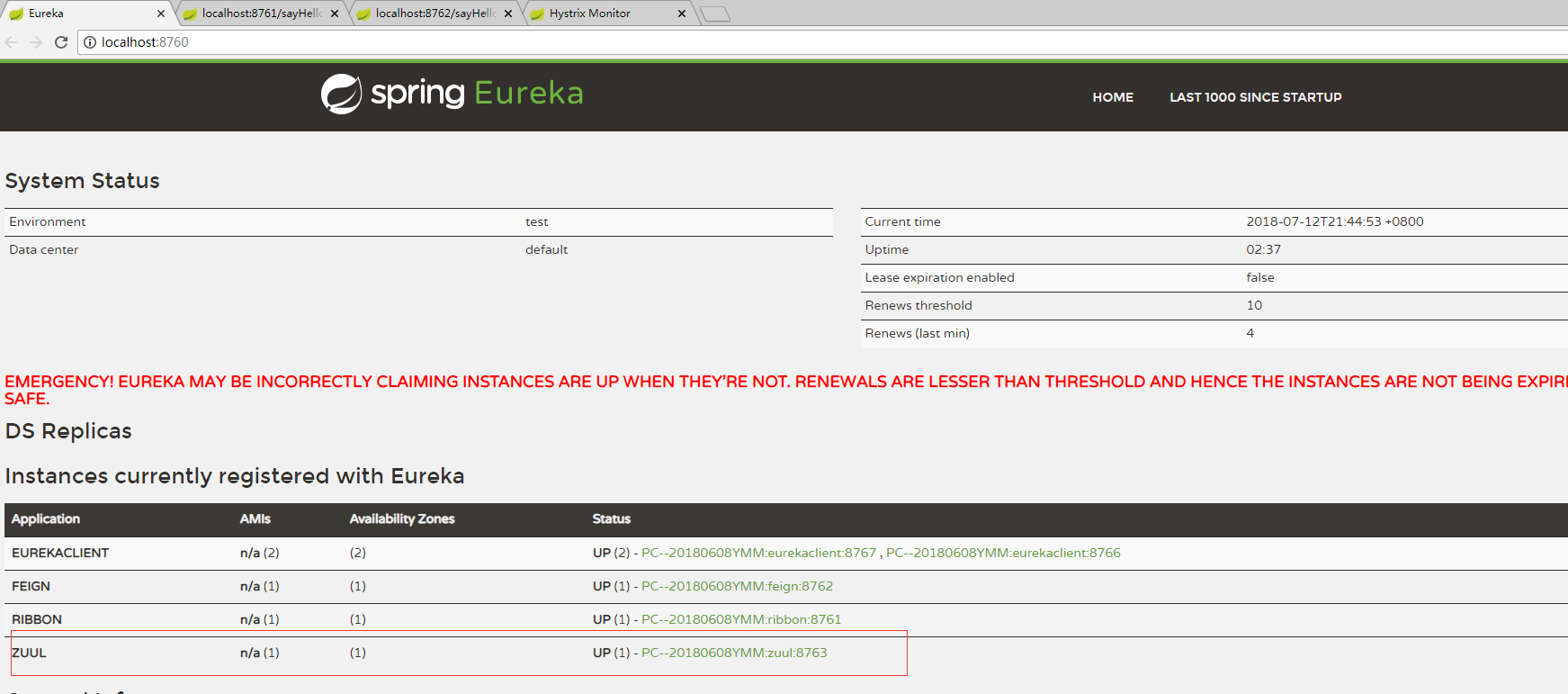Open the ribbon:8761 instance link
This screenshot has width=1568, height=694.
tap(741, 619)
